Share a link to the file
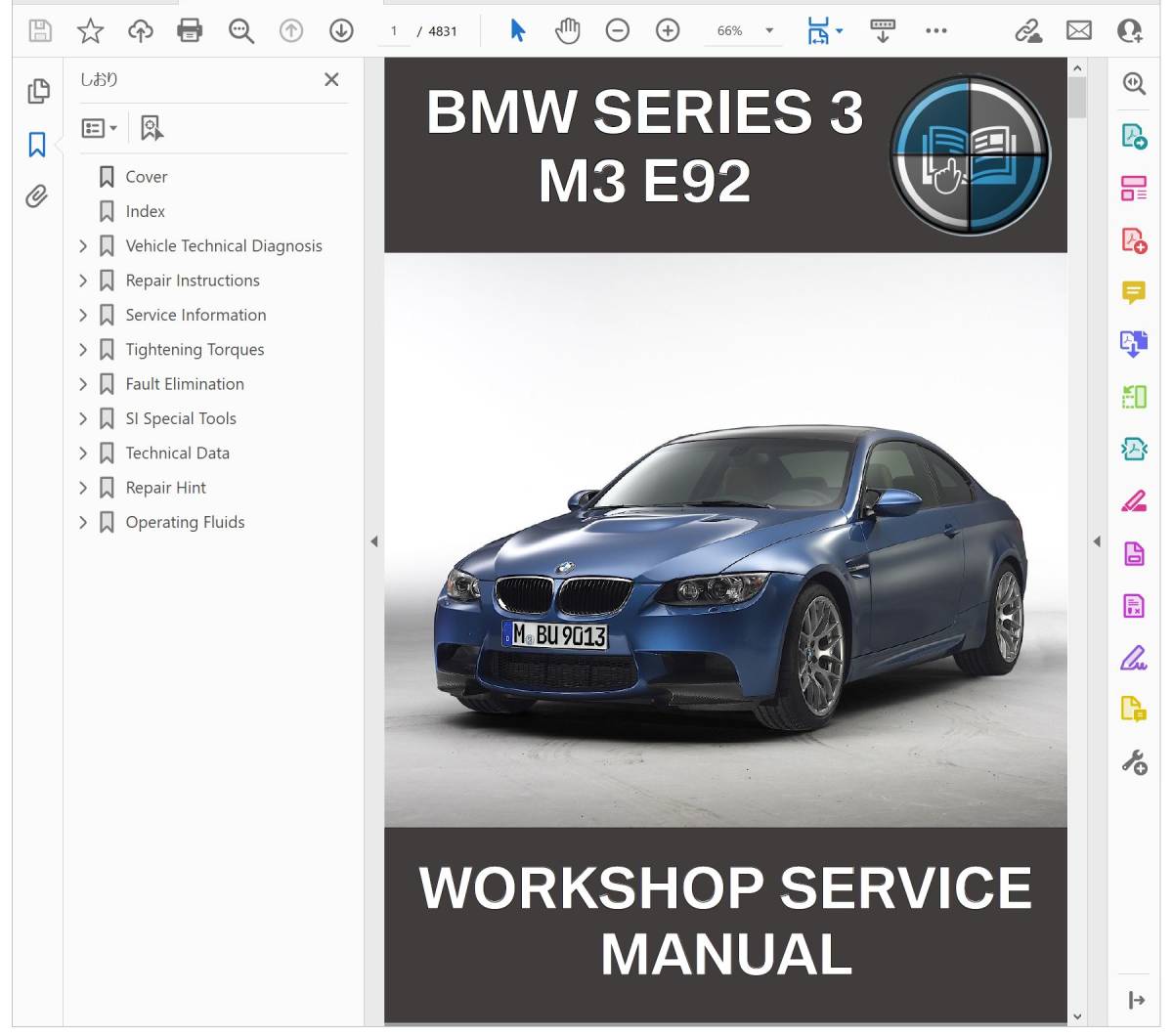The width and height of the screenshot is (1173, 1036). click(x=1028, y=31)
